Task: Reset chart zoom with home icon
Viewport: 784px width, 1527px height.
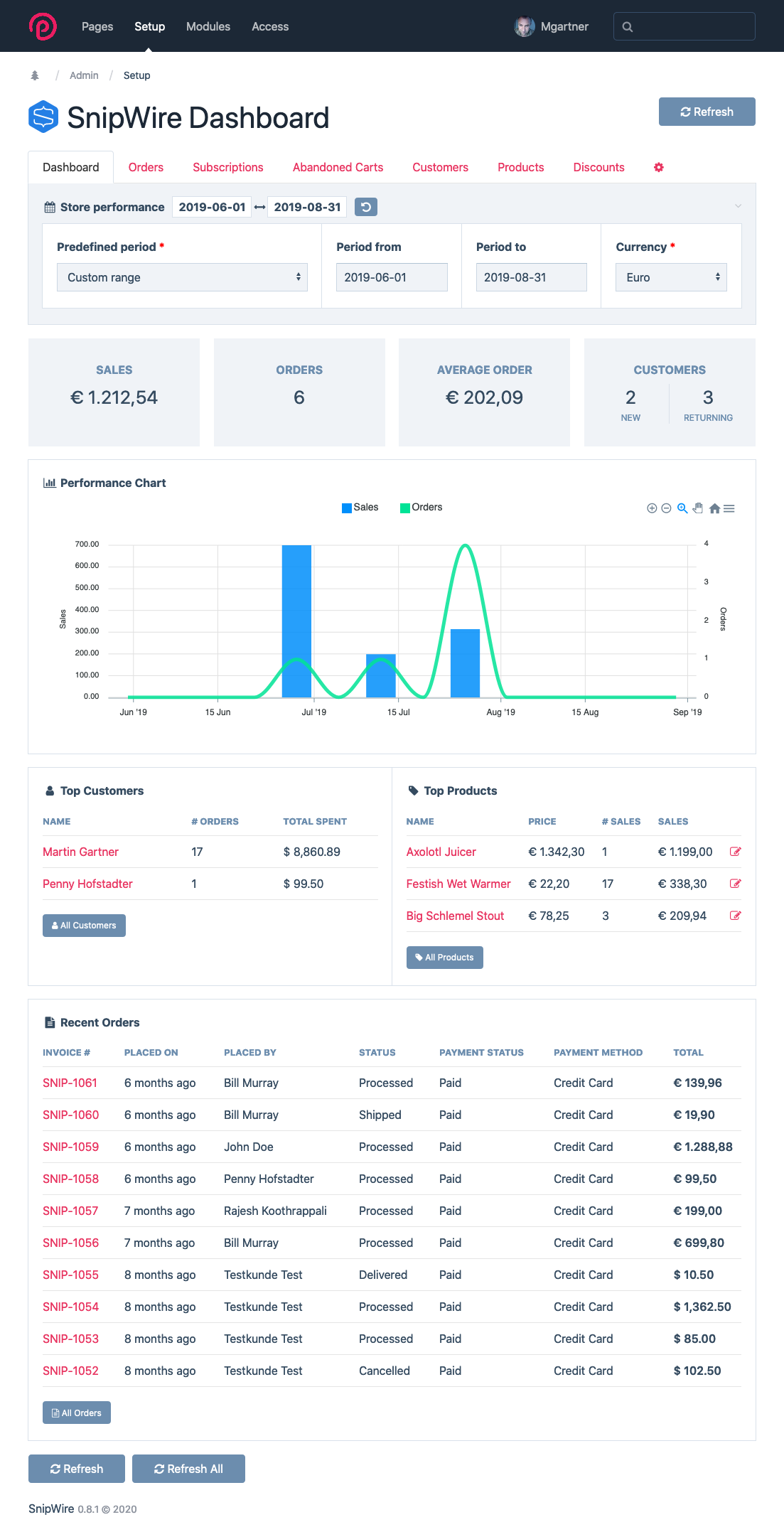Action: tap(714, 508)
